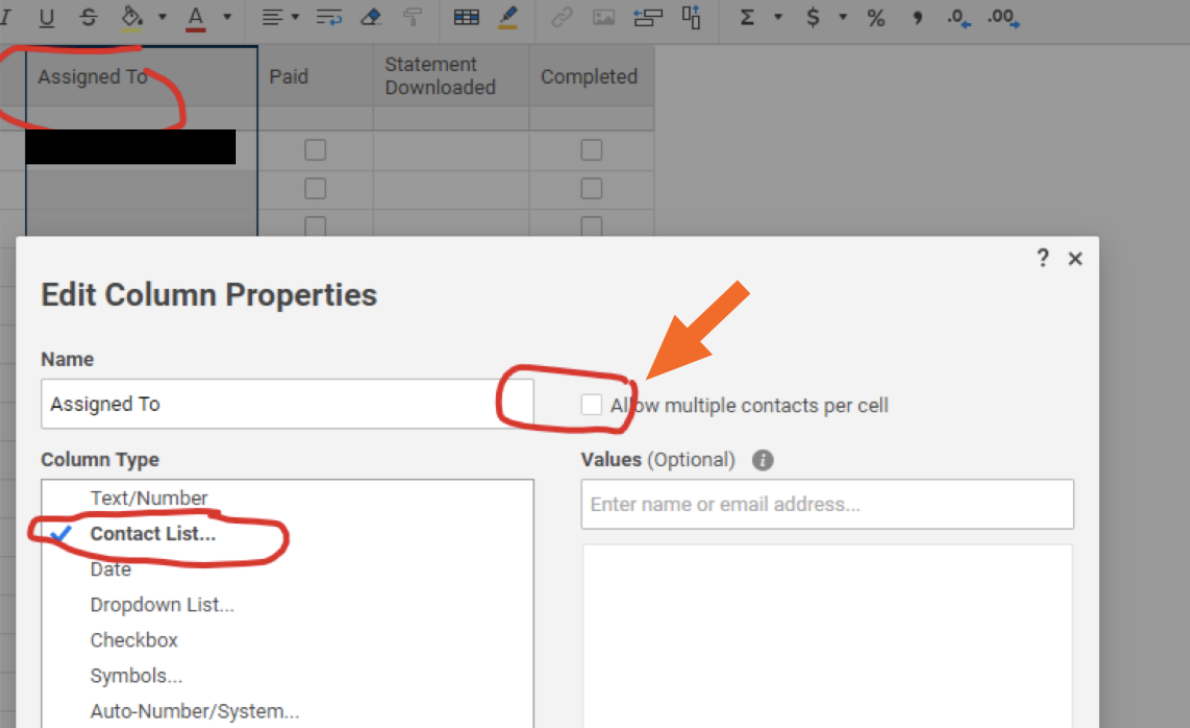Click the text color A swatch
Screen dimensions: 1190x728
(196, 17)
